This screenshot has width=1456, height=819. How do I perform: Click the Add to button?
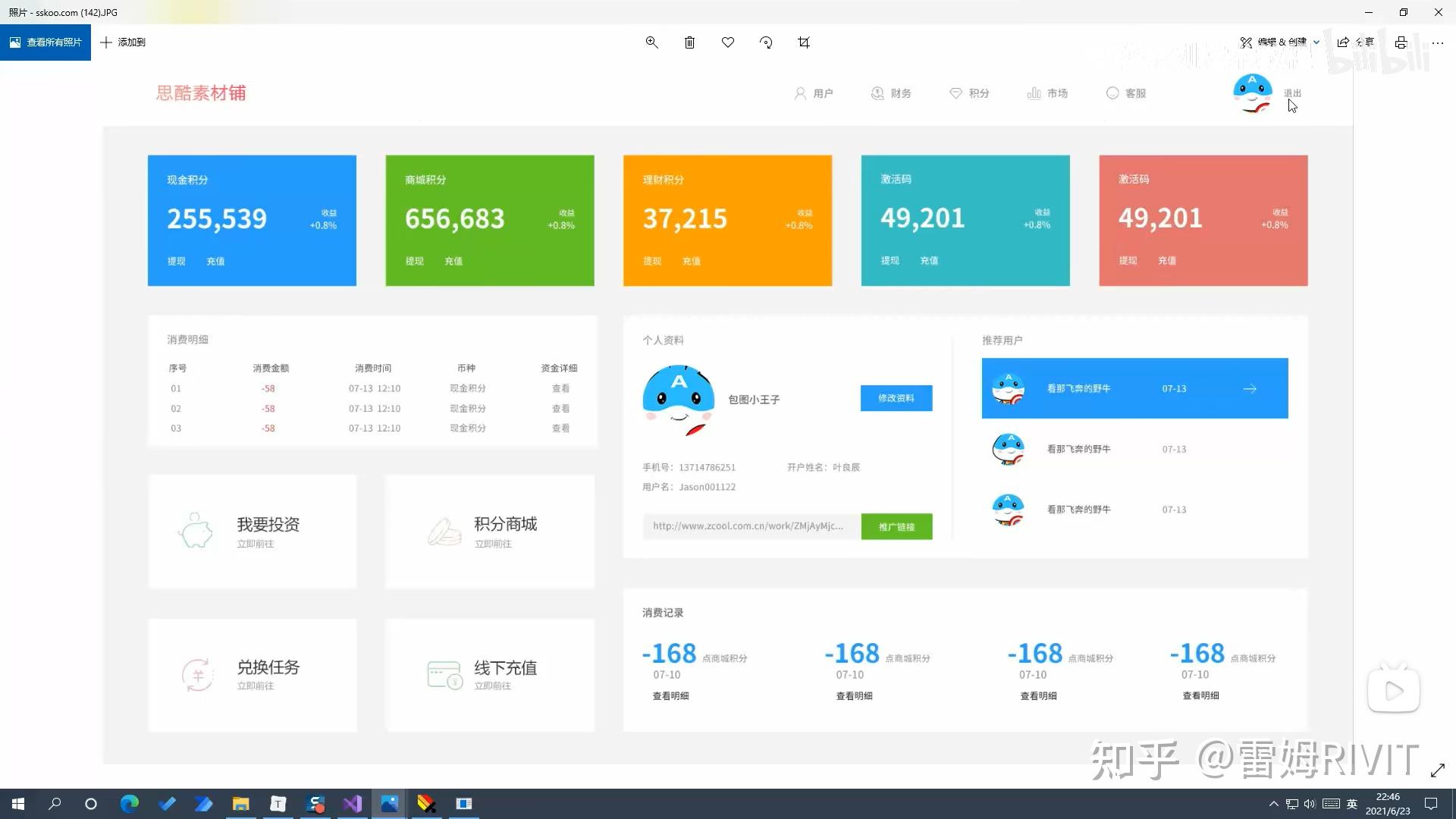123,42
